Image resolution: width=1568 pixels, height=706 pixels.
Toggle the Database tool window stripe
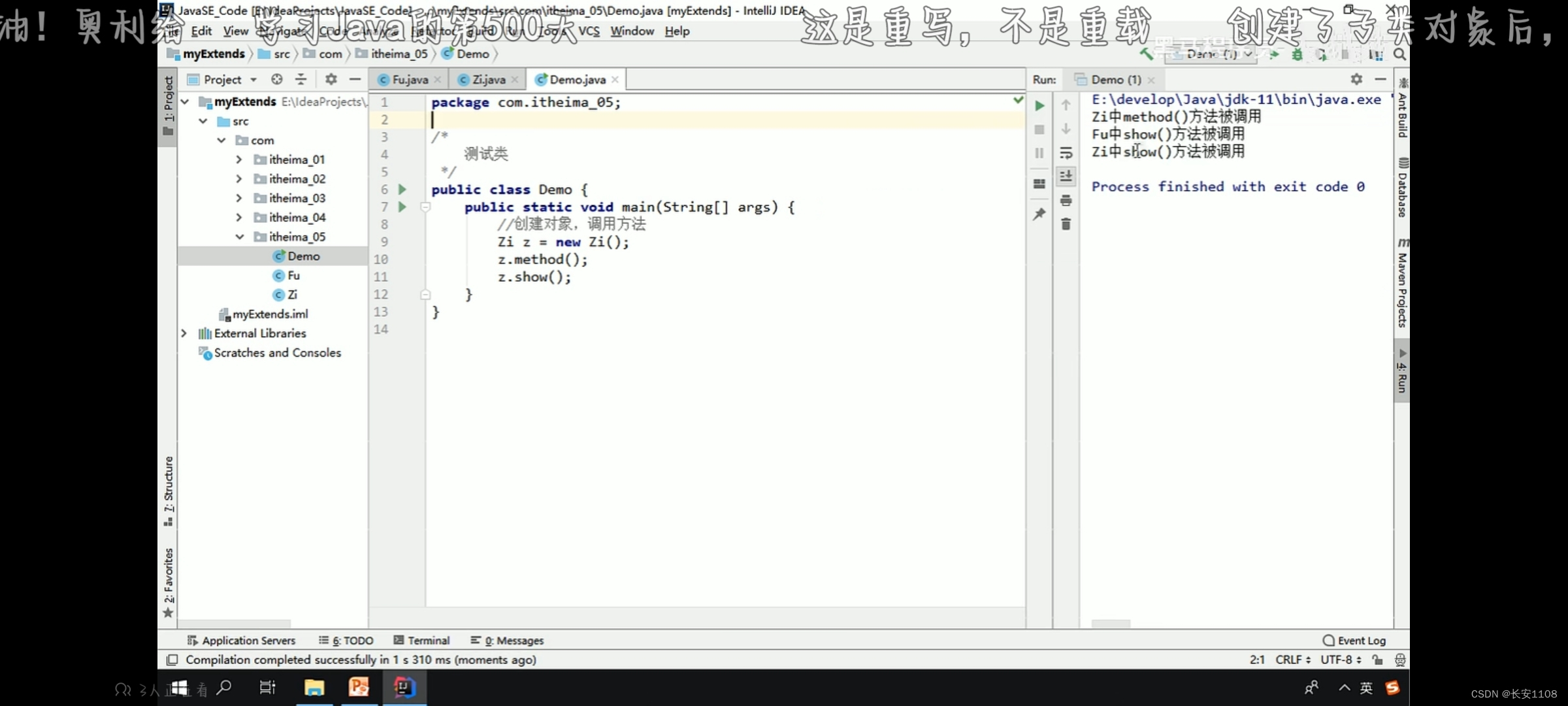click(x=1402, y=187)
